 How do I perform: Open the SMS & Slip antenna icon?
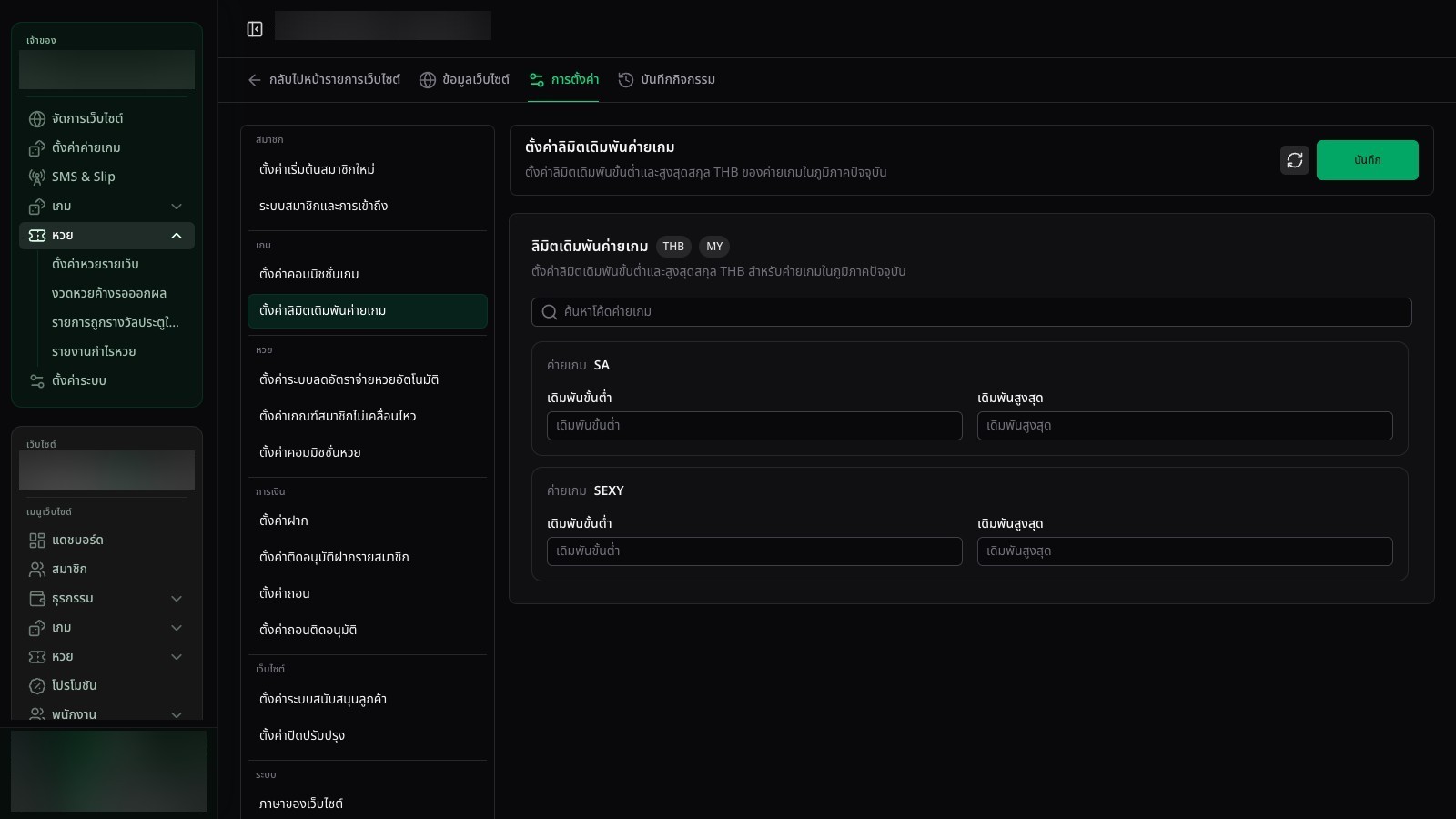click(x=37, y=177)
